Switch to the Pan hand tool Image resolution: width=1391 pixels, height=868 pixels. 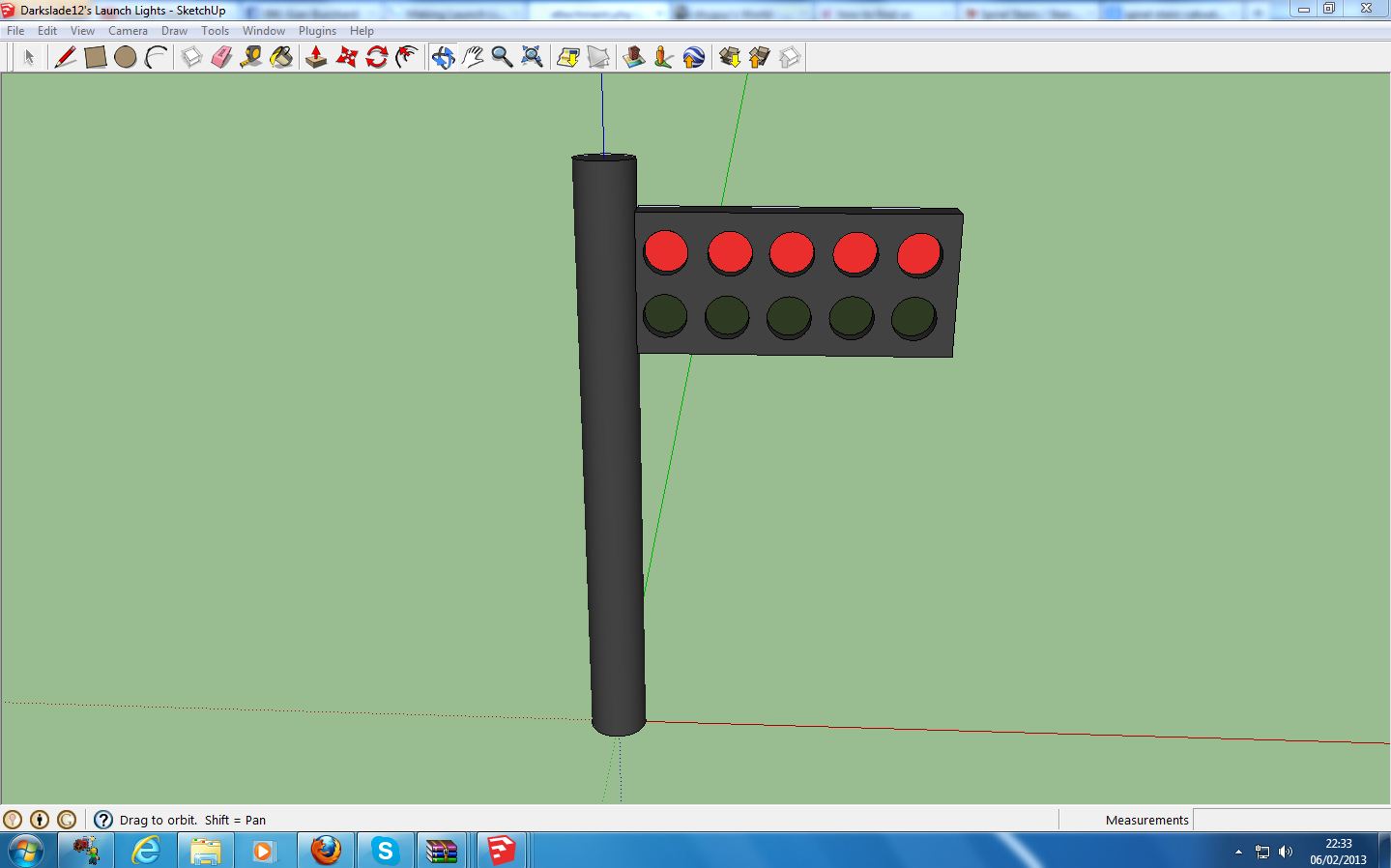pyautogui.click(x=473, y=58)
